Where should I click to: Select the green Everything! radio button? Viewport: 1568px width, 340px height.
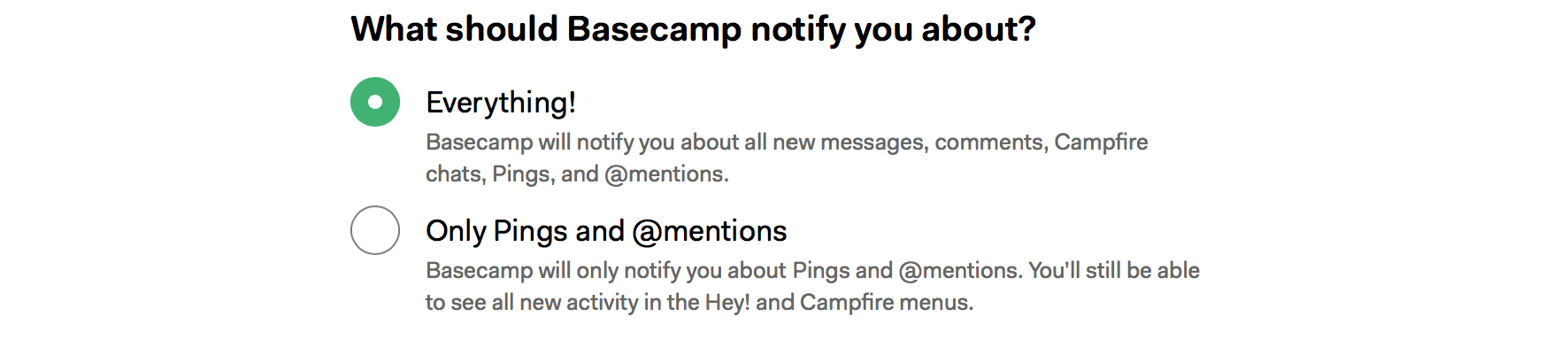[x=375, y=102]
